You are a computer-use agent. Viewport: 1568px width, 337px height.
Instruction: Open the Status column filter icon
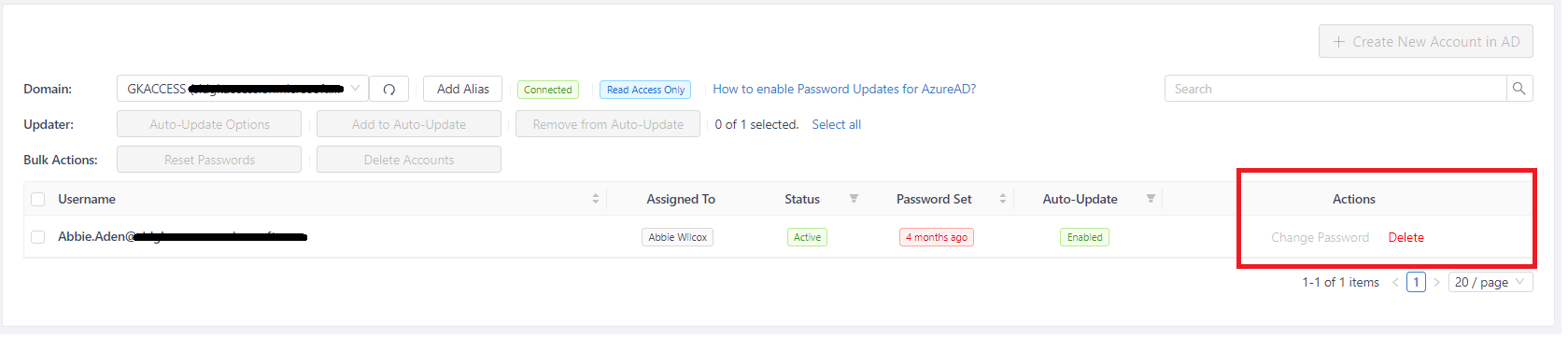tap(854, 199)
